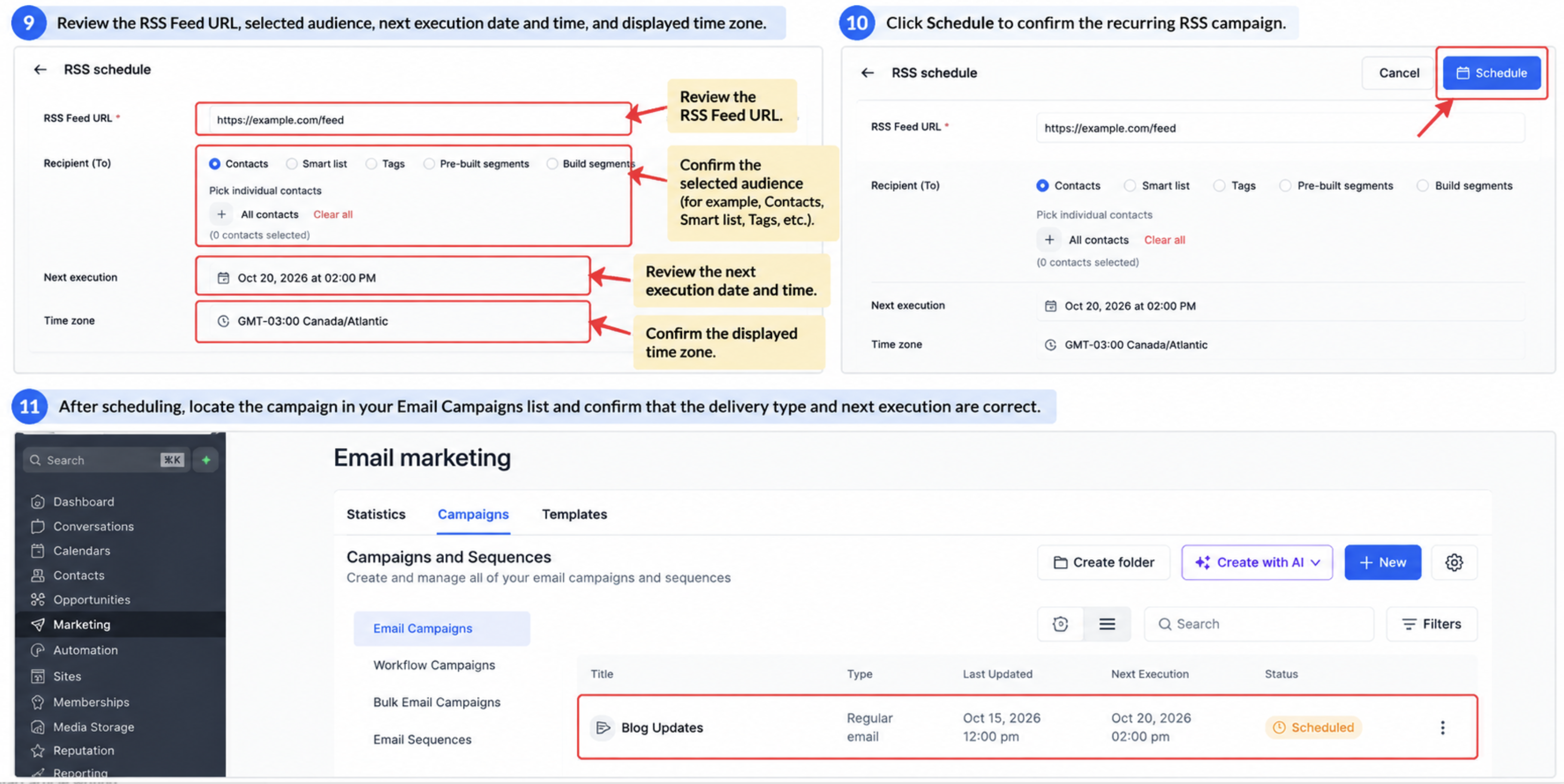Click back arrow in step 9 RSS schedule
The image size is (1564, 784).
point(40,69)
